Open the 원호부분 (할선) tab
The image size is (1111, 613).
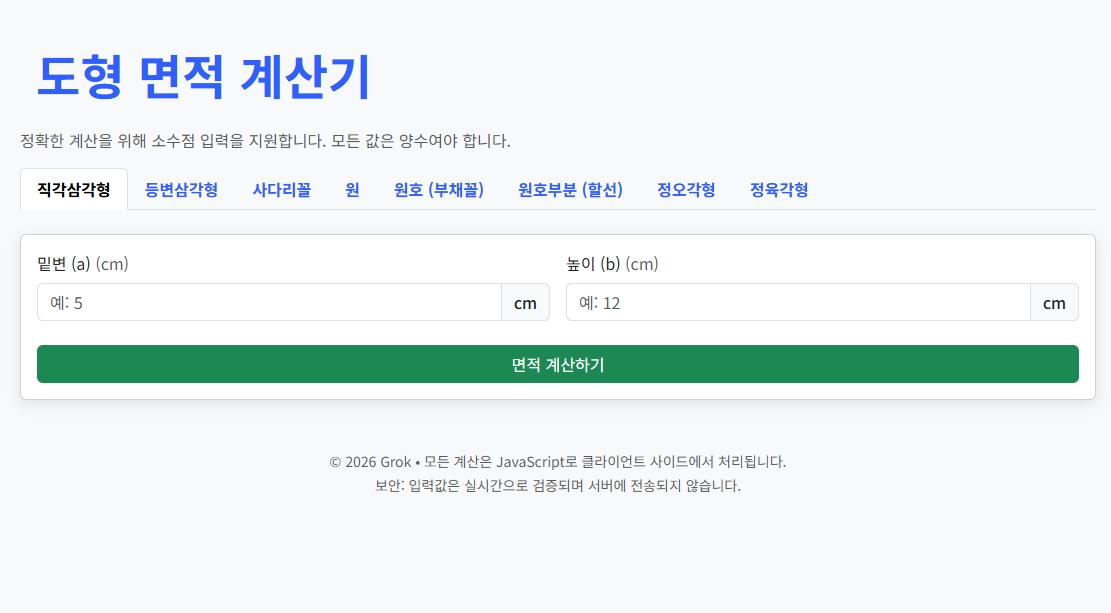point(570,190)
